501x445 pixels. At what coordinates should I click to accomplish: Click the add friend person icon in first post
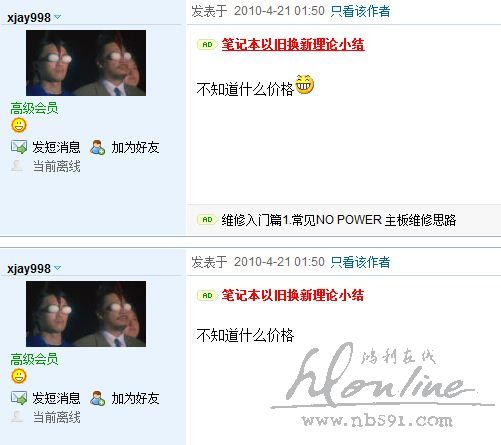coord(97,147)
